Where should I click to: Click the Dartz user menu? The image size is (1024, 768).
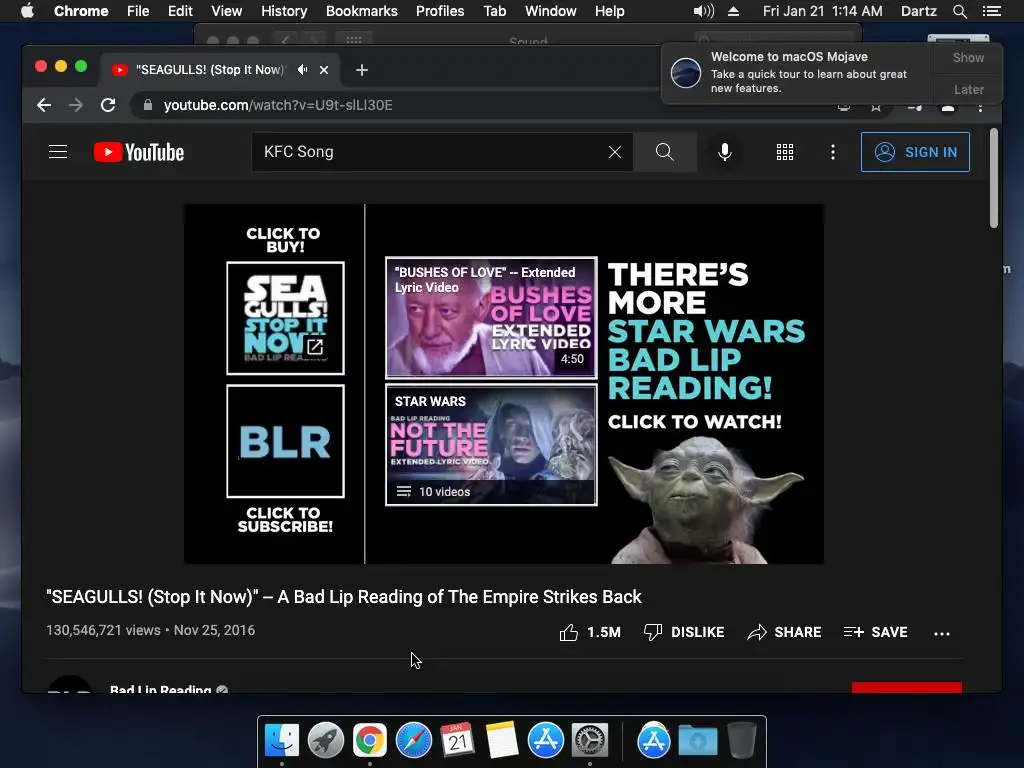918,11
